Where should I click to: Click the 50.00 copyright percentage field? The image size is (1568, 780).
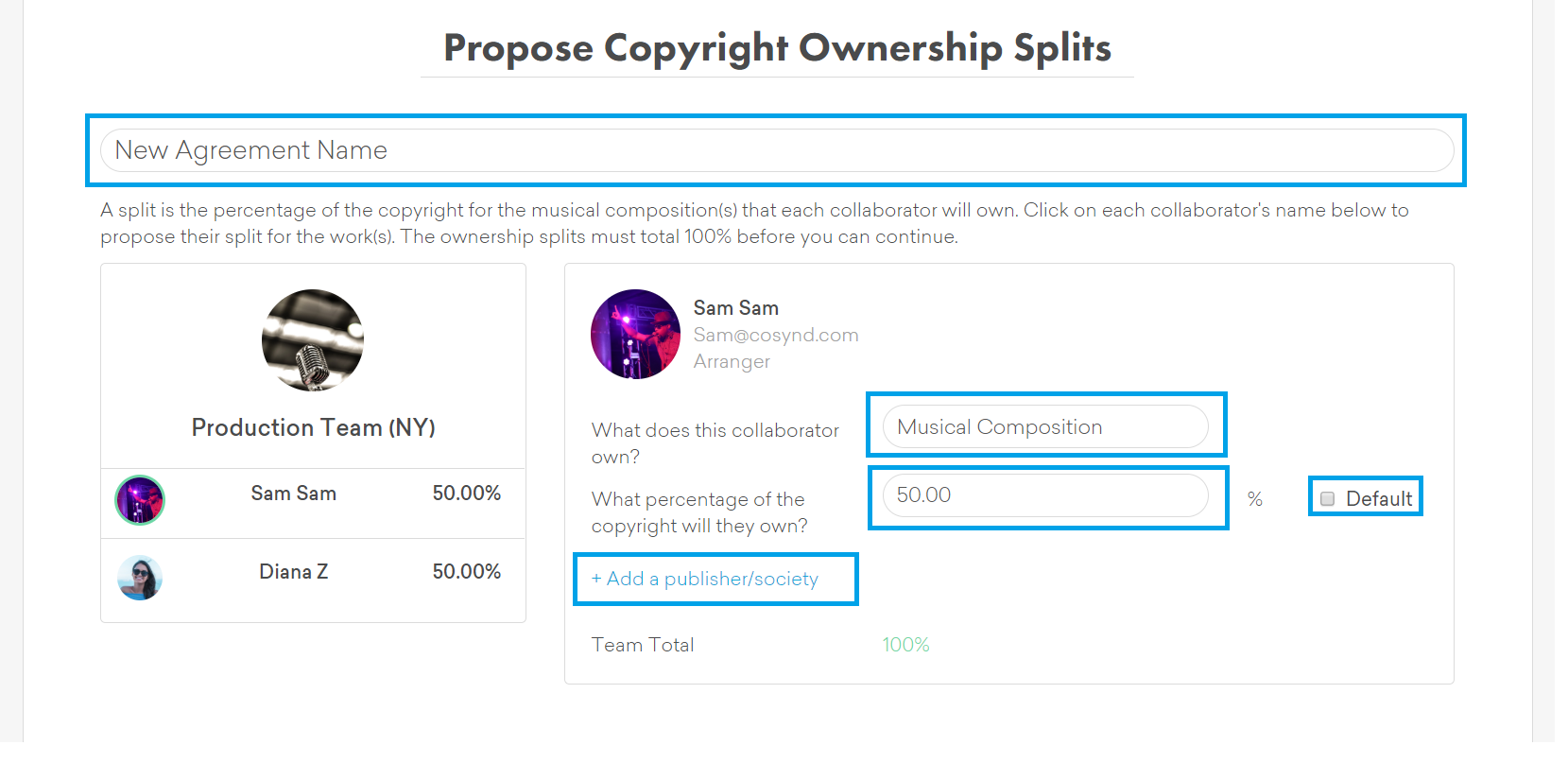1044,495
